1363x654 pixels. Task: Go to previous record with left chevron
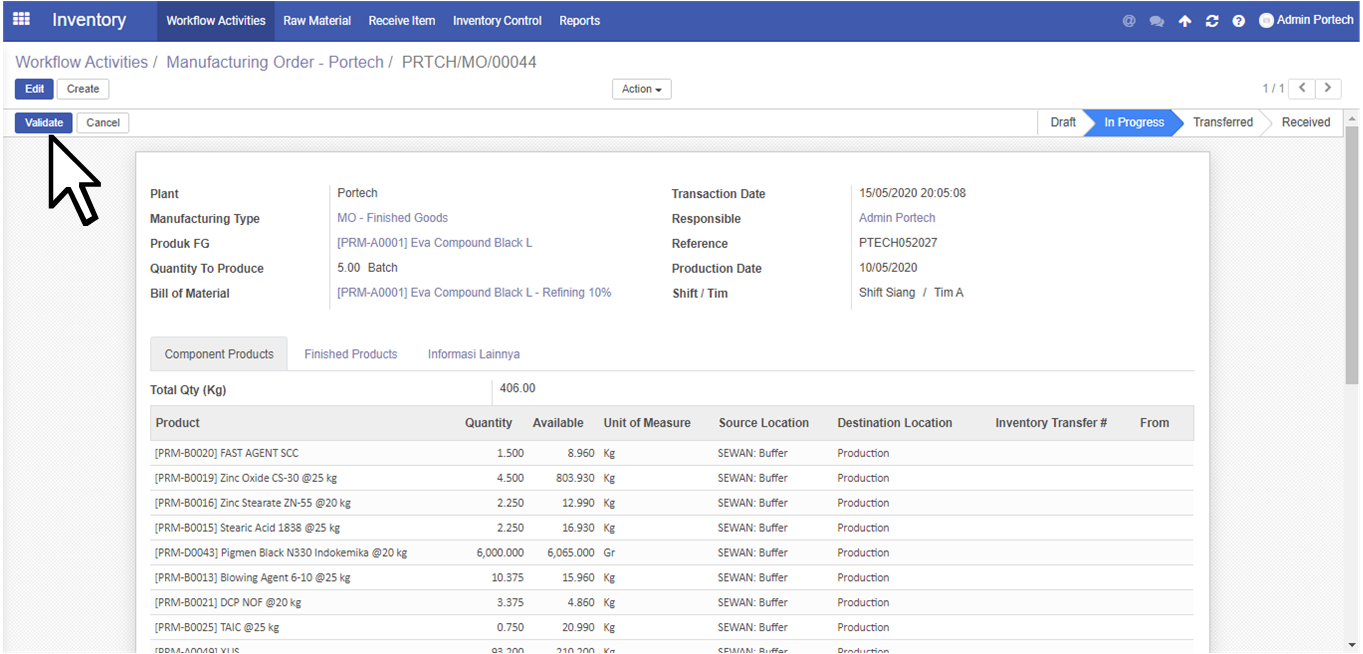click(x=1302, y=88)
